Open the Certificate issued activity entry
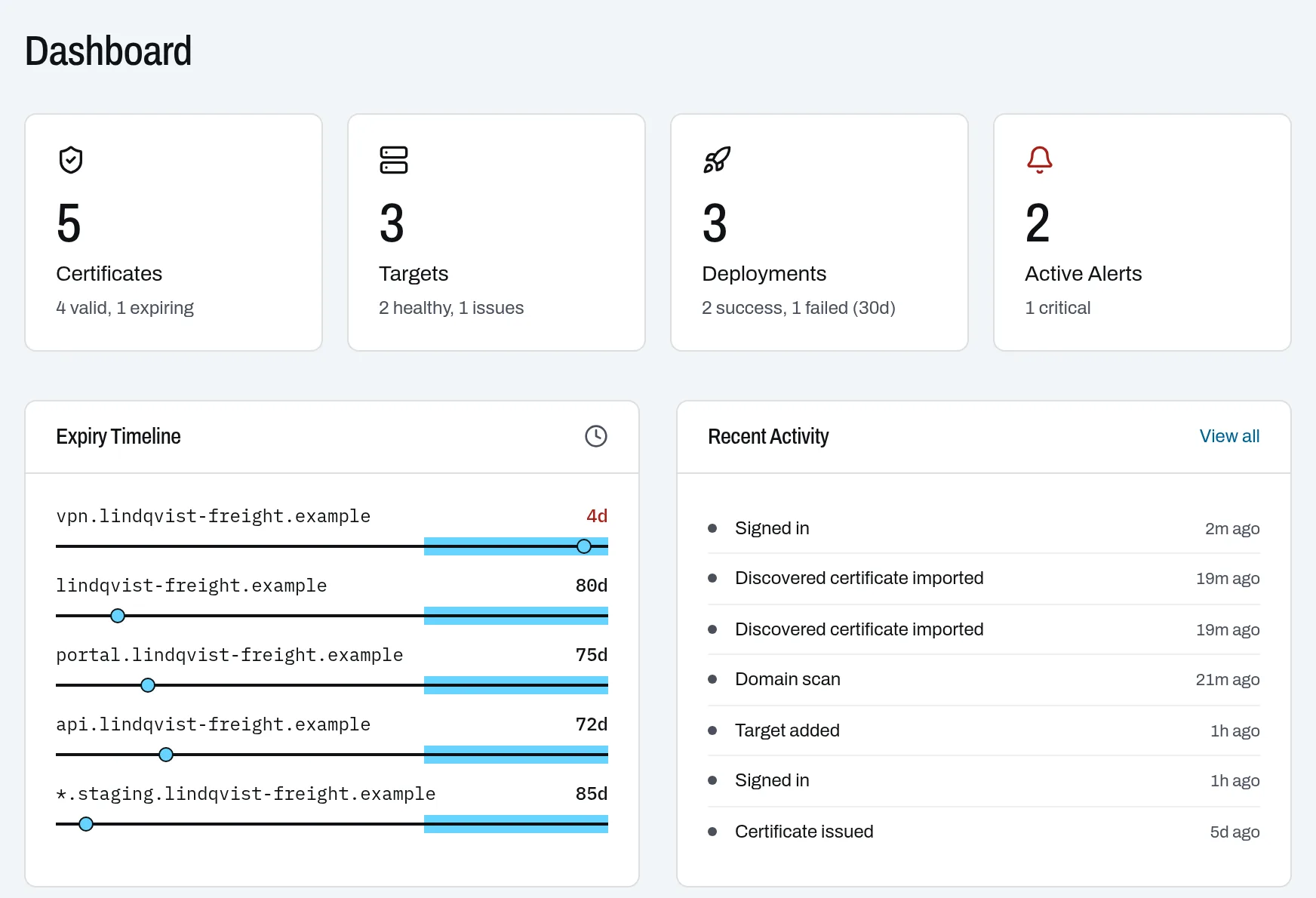Image resolution: width=1316 pixels, height=898 pixels. point(984,832)
